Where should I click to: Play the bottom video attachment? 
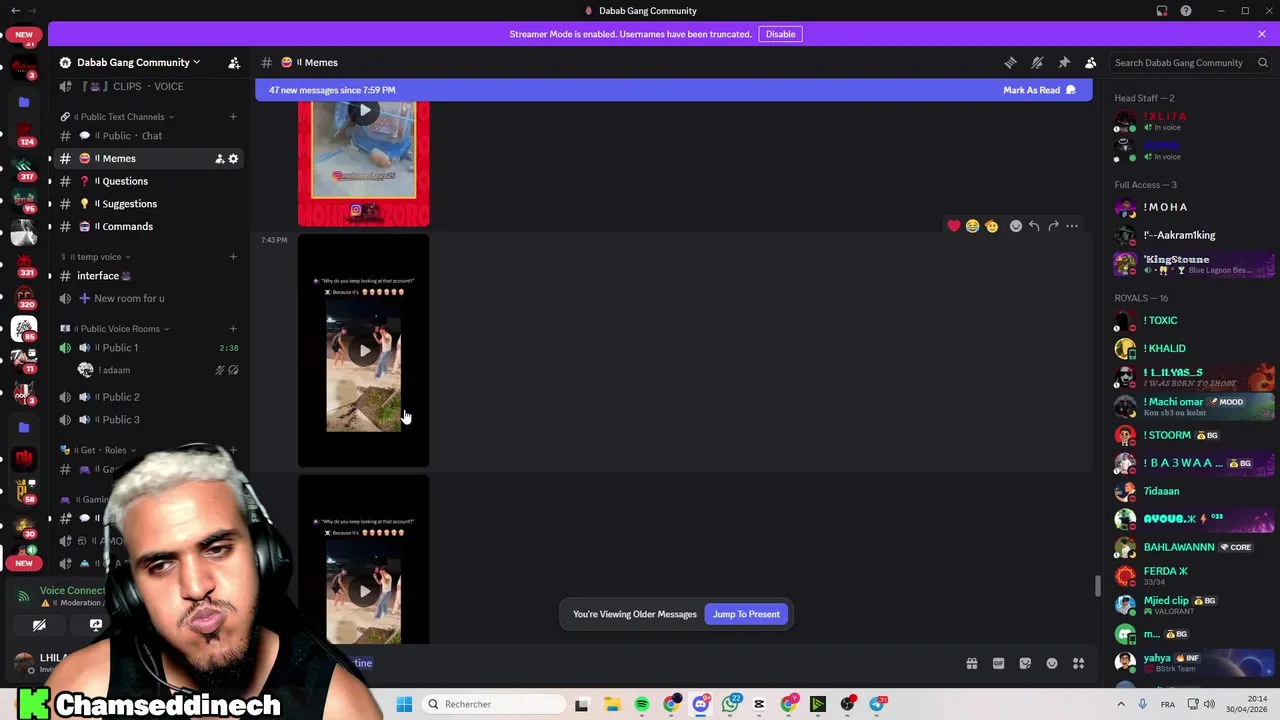tap(364, 591)
